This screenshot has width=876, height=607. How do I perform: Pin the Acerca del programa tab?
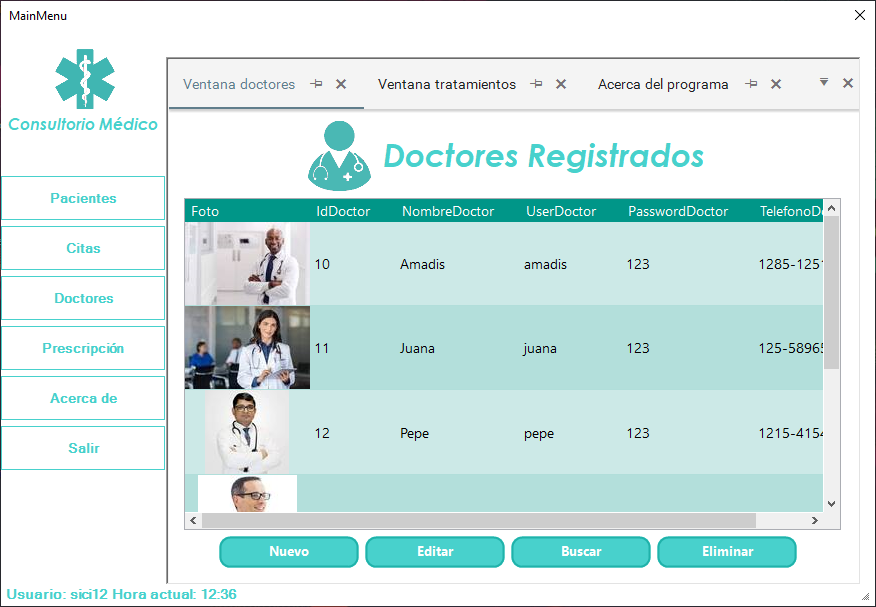pyautogui.click(x=751, y=84)
